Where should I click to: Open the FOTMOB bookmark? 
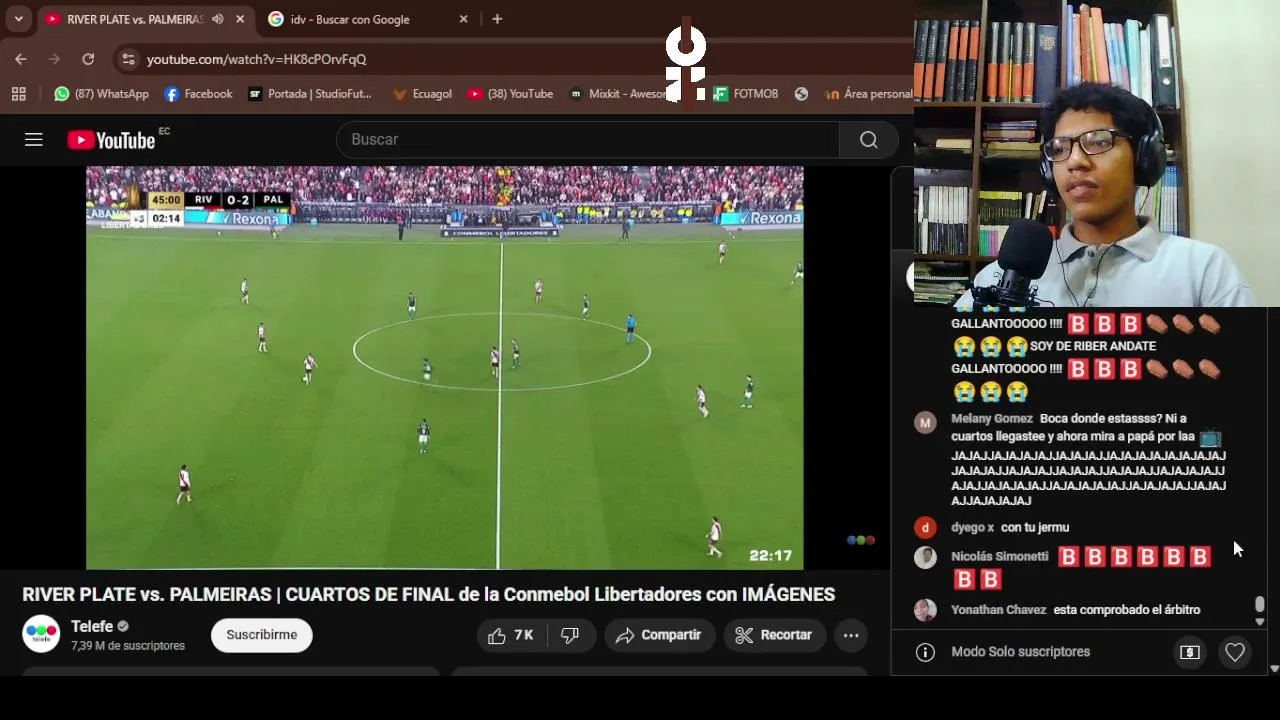[746, 94]
